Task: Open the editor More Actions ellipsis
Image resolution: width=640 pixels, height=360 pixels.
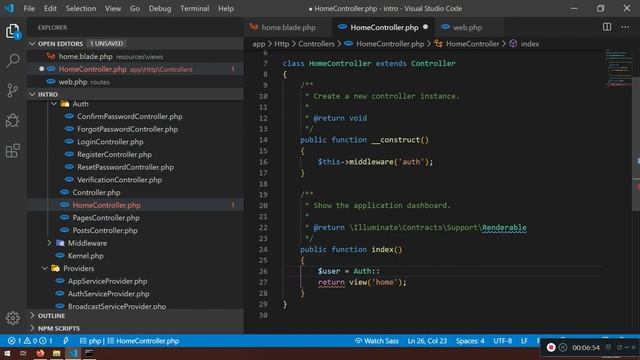Action: pyautogui.click(x=625, y=27)
